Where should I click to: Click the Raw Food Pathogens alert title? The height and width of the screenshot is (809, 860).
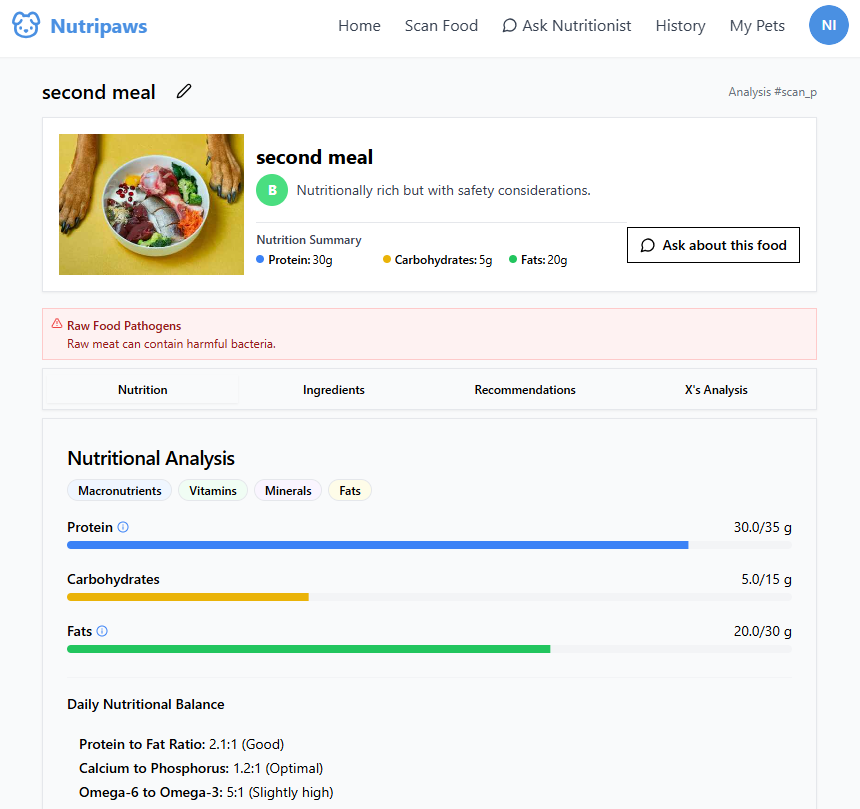point(124,326)
